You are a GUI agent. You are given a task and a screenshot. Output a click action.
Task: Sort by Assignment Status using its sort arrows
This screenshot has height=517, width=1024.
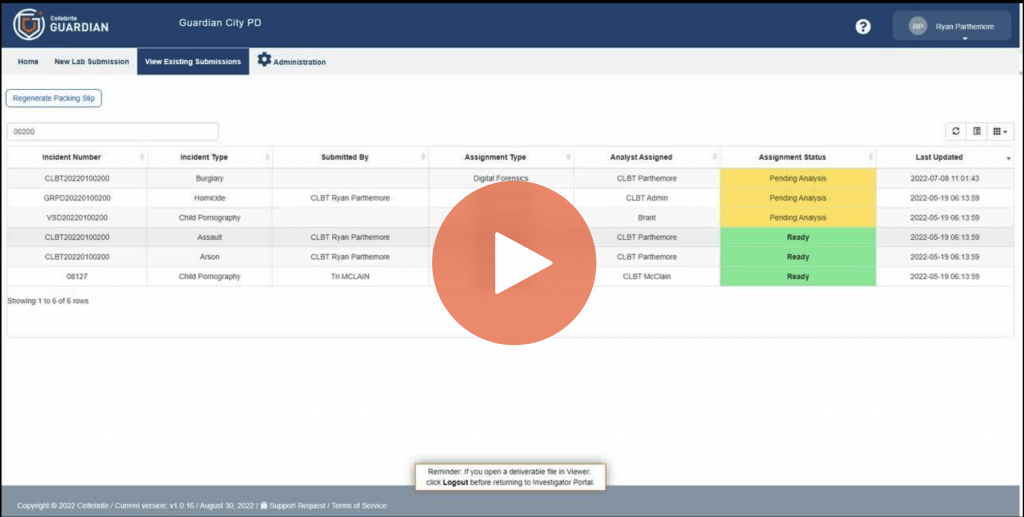click(x=871, y=157)
